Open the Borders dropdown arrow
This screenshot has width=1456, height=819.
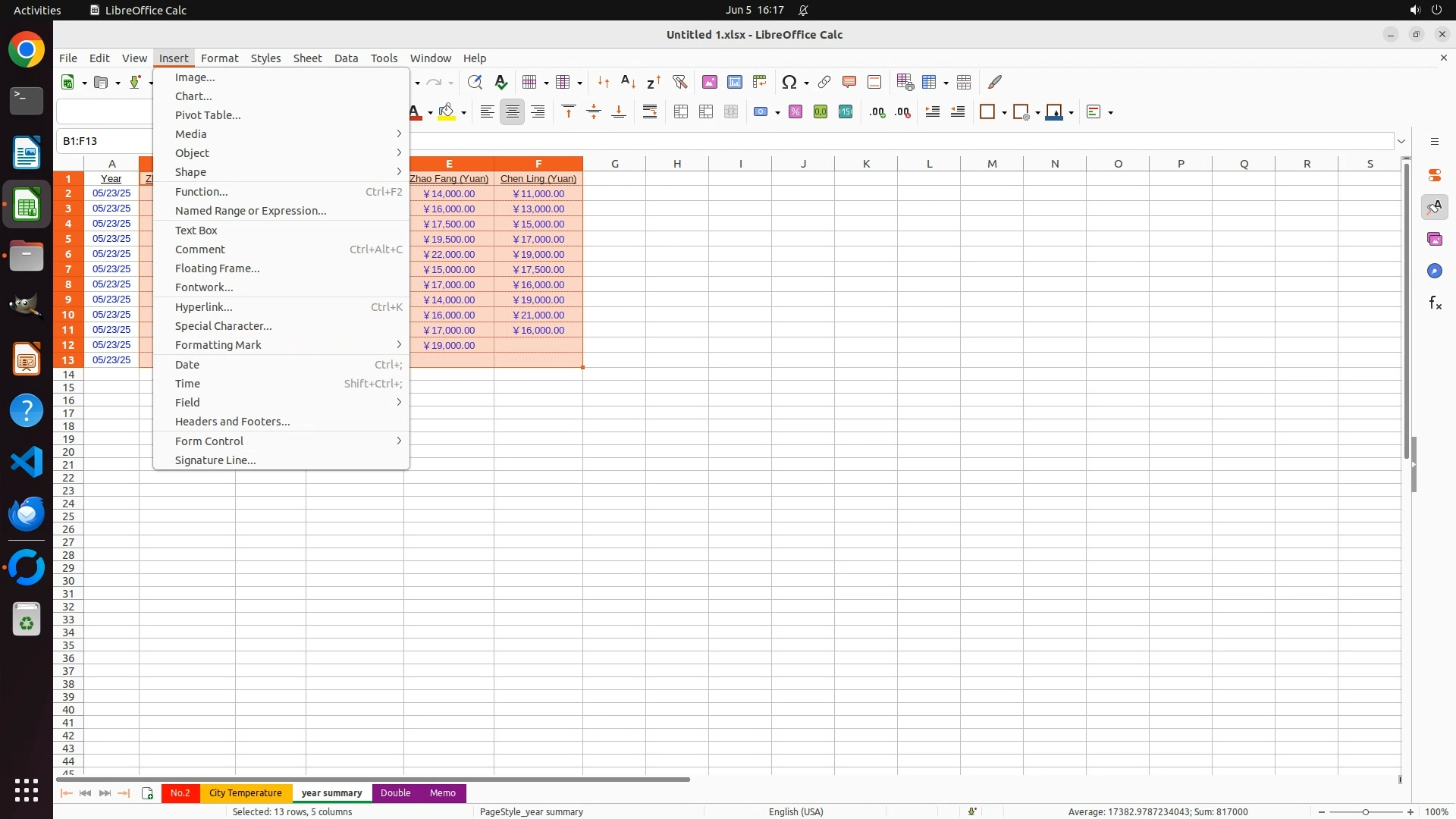(1004, 113)
